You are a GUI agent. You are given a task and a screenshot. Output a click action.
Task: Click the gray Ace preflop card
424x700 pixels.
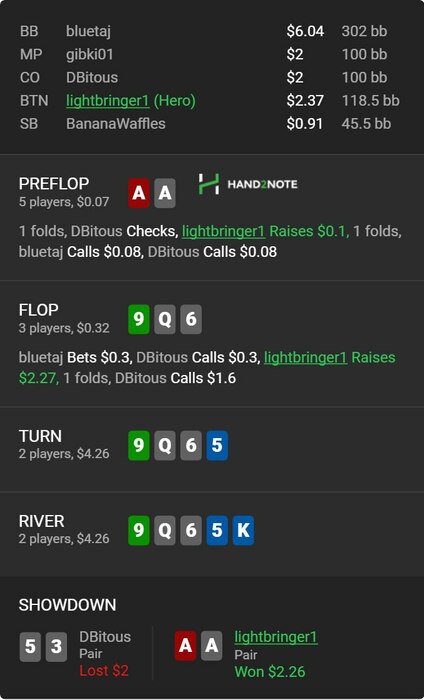[165, 193]
